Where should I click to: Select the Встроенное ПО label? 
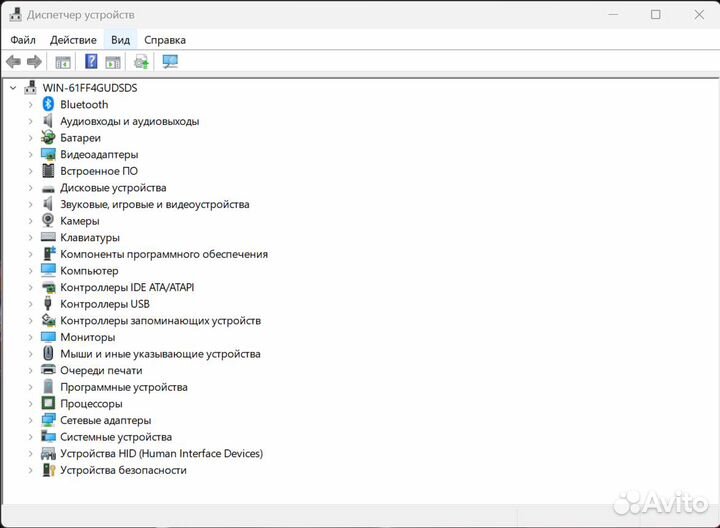click(x=99, y=171)
